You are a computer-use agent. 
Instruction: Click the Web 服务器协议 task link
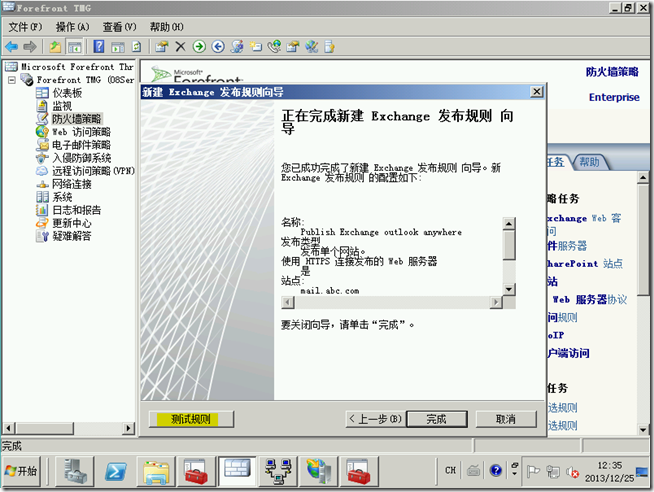click(x=589, y=299)
